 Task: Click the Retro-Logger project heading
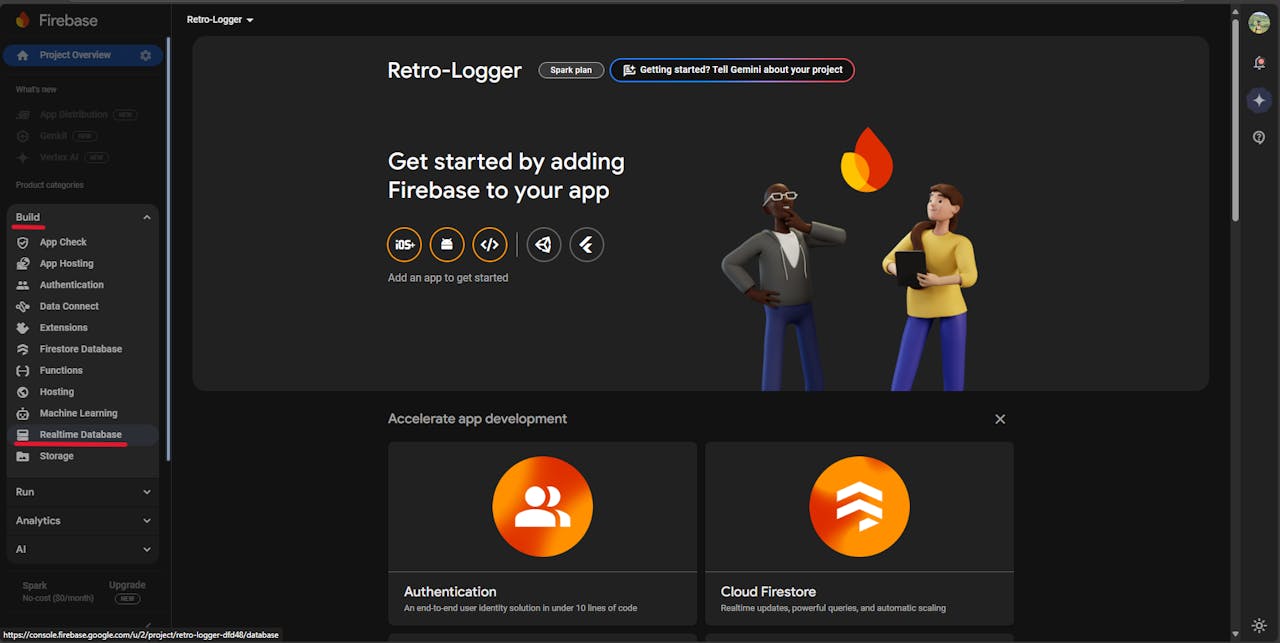tap(455, 70)
